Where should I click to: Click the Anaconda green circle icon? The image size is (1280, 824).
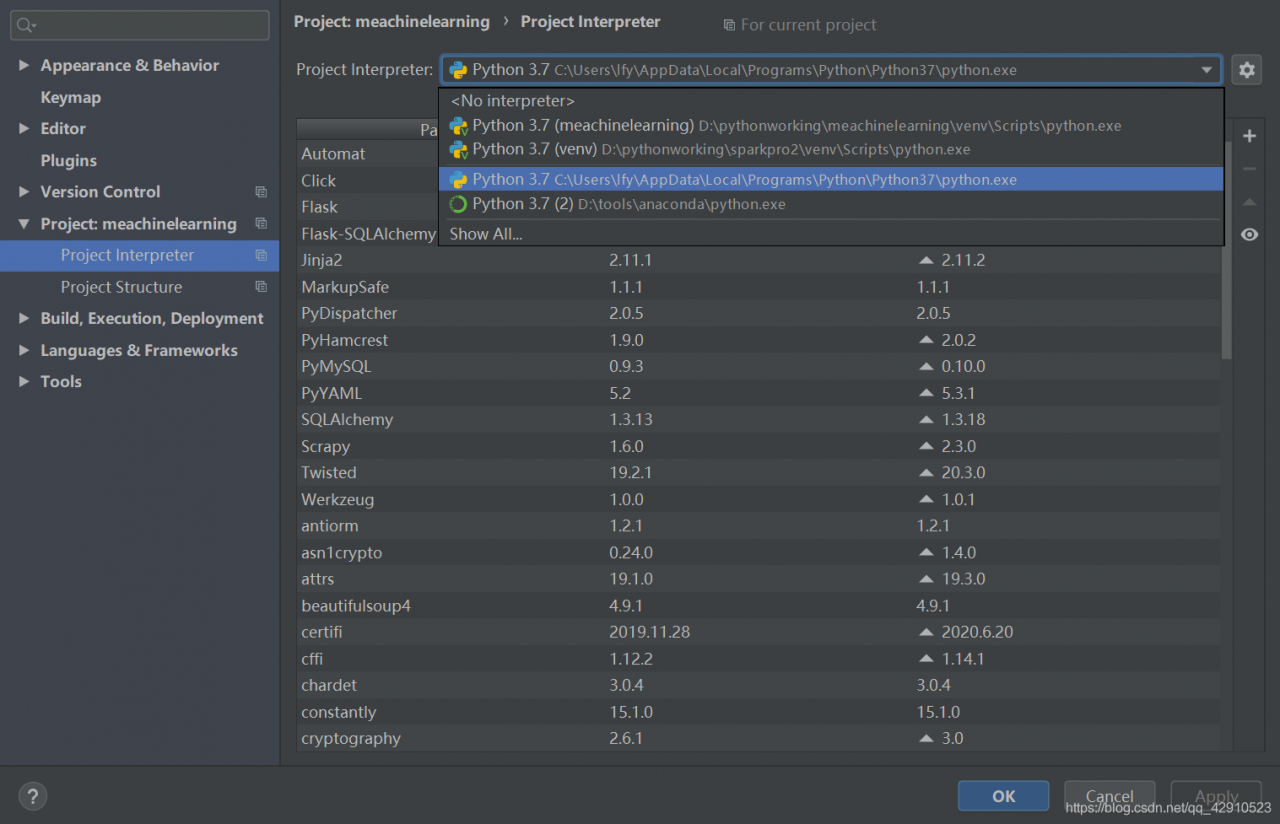click(x=458, y=204)
